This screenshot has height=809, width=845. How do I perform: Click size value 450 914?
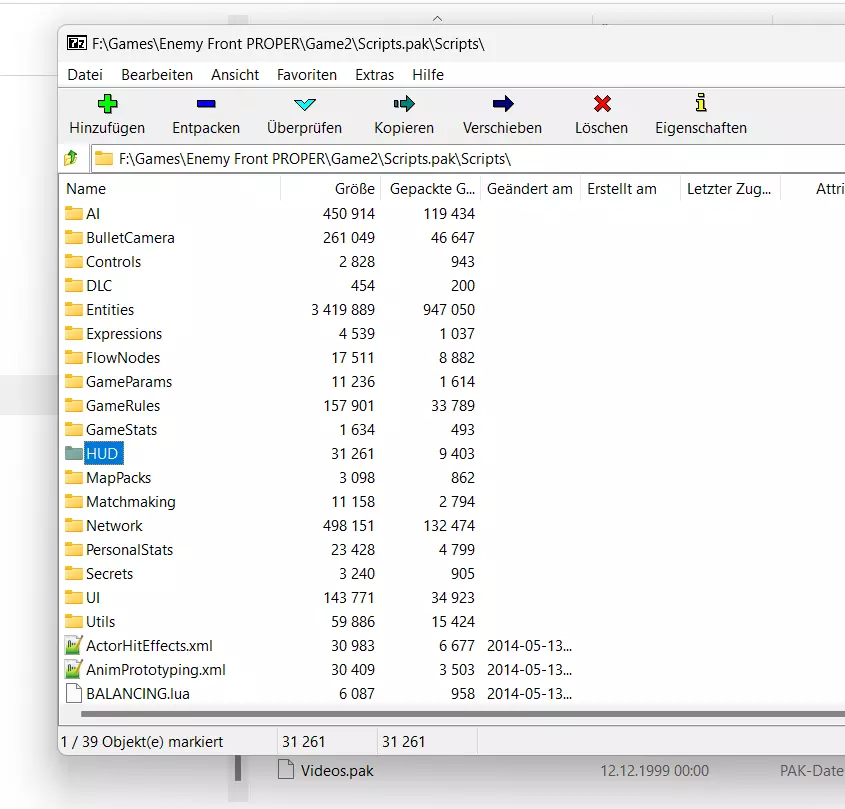pyautogui.click(x=349, y=213)
